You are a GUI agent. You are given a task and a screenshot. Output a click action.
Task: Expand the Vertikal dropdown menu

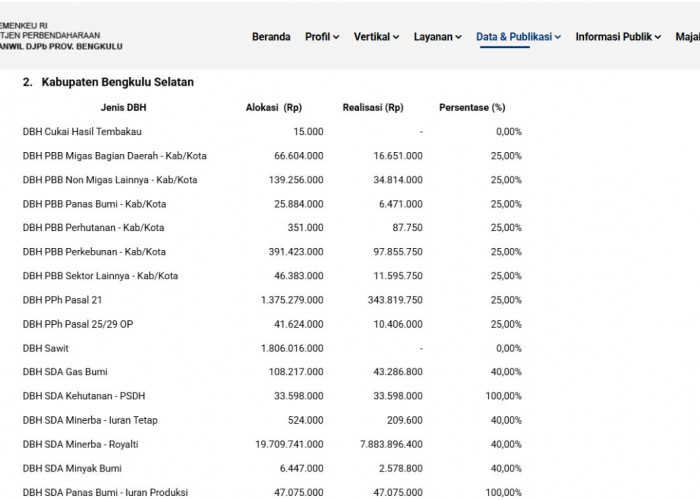[376, 37]
